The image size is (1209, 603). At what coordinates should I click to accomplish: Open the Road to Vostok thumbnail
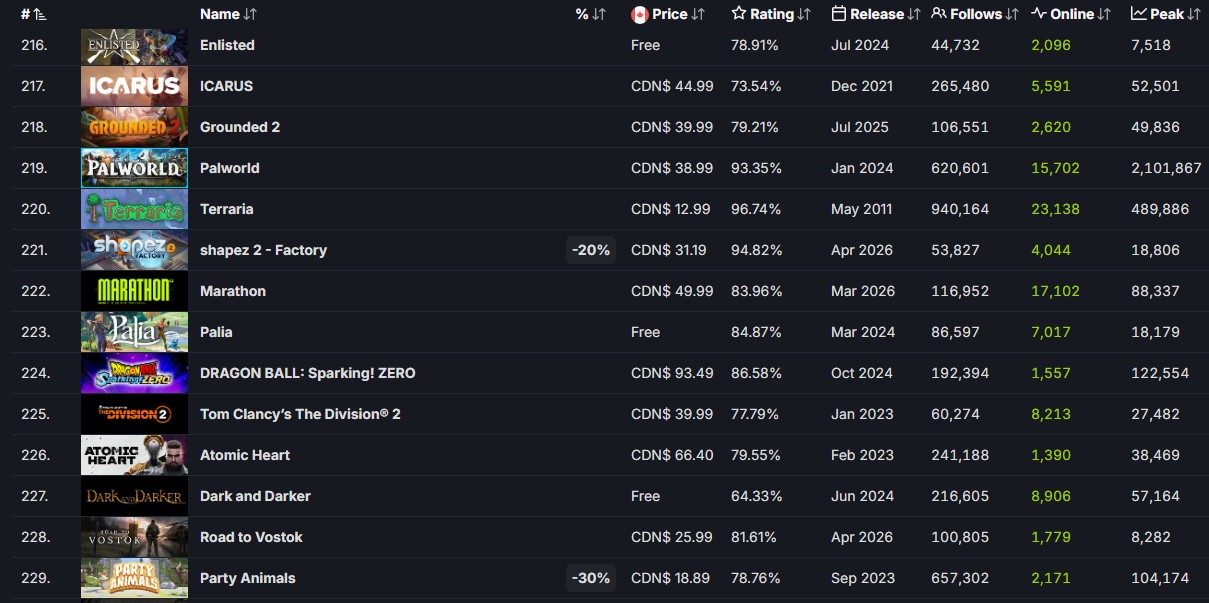click(x=134, y=537)
